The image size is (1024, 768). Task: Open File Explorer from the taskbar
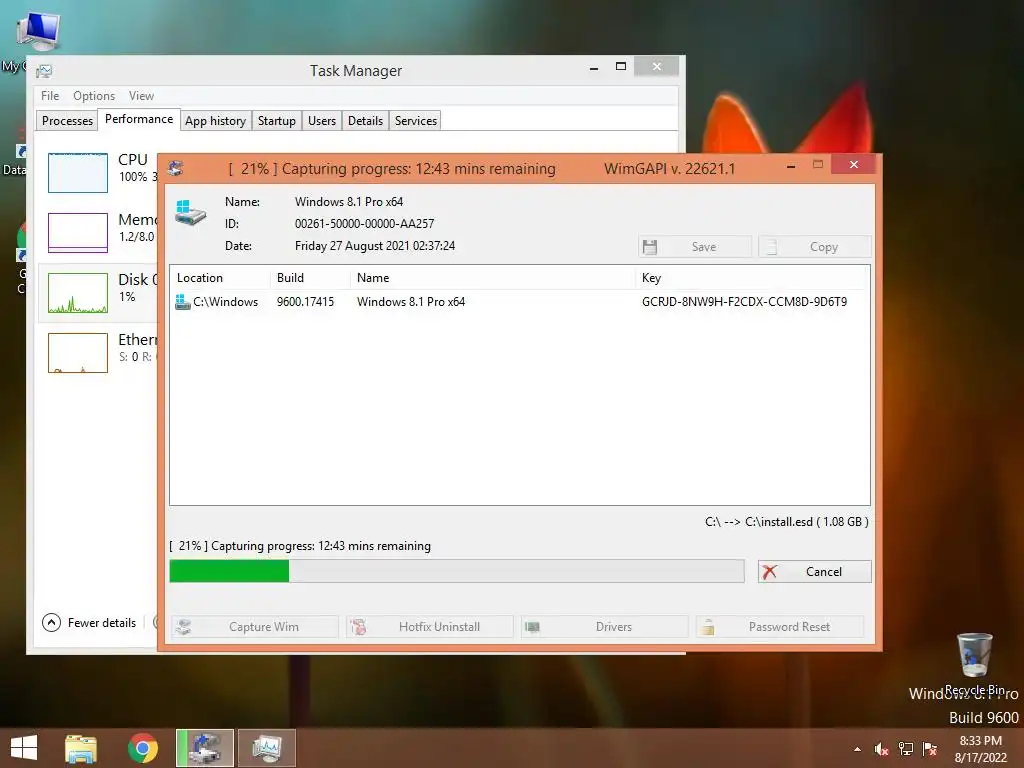(81, 748)
